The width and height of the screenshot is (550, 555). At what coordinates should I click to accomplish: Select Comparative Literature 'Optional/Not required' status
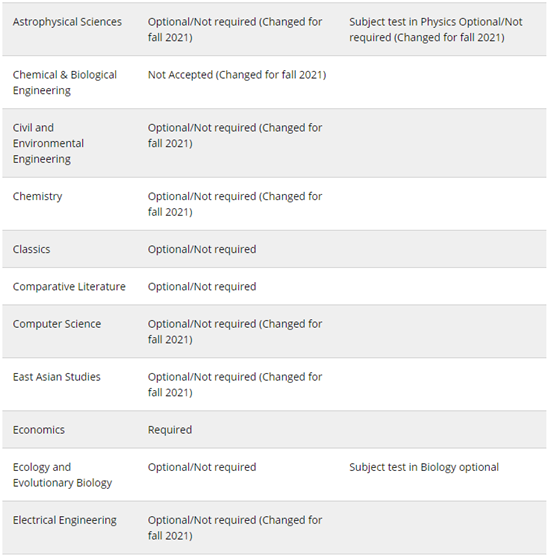tap(202, 287)
